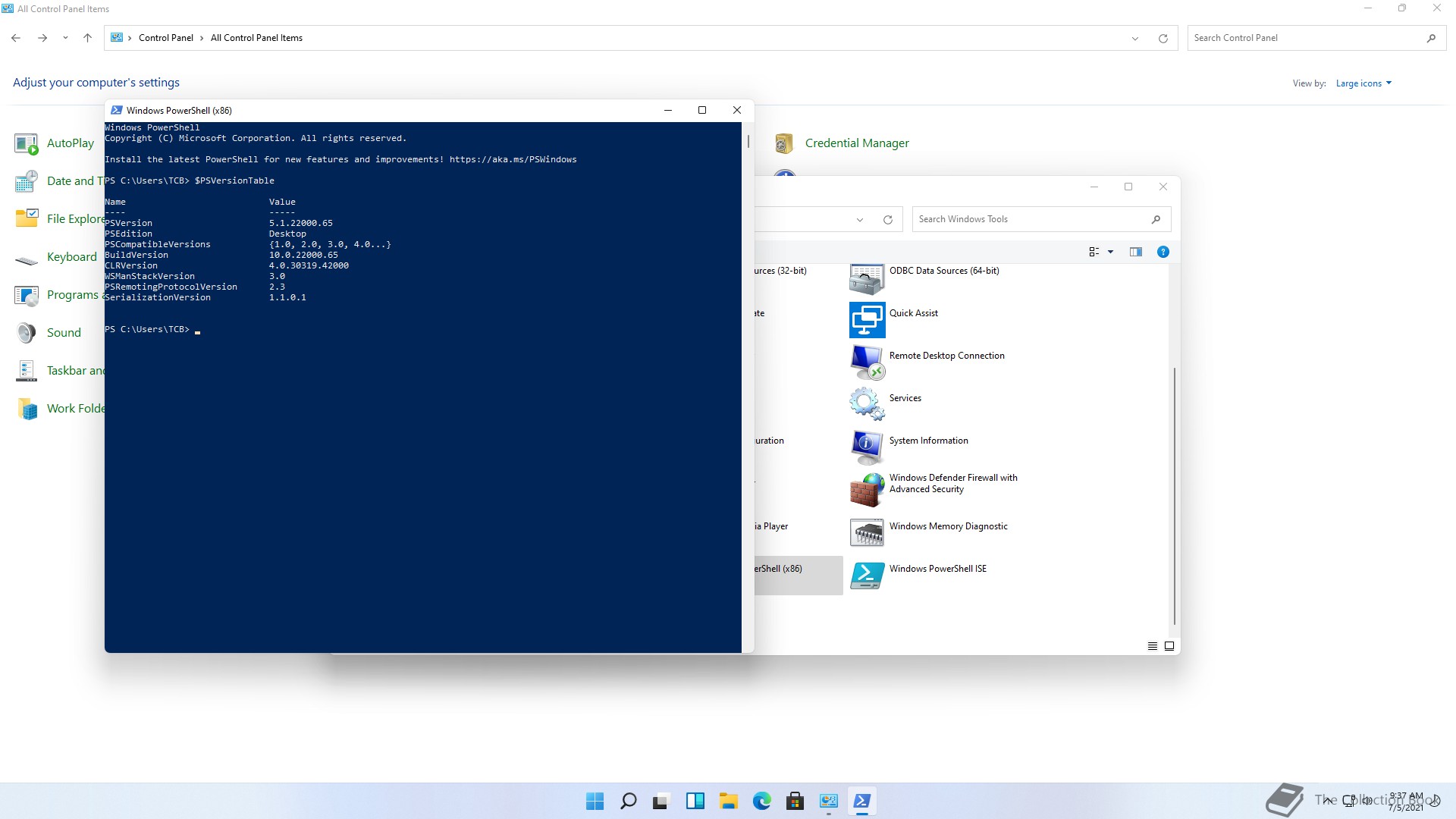Viewport: 1456px width, 819px height.
Task: Open the Programs and Features icon
Action: coord(27,295)
